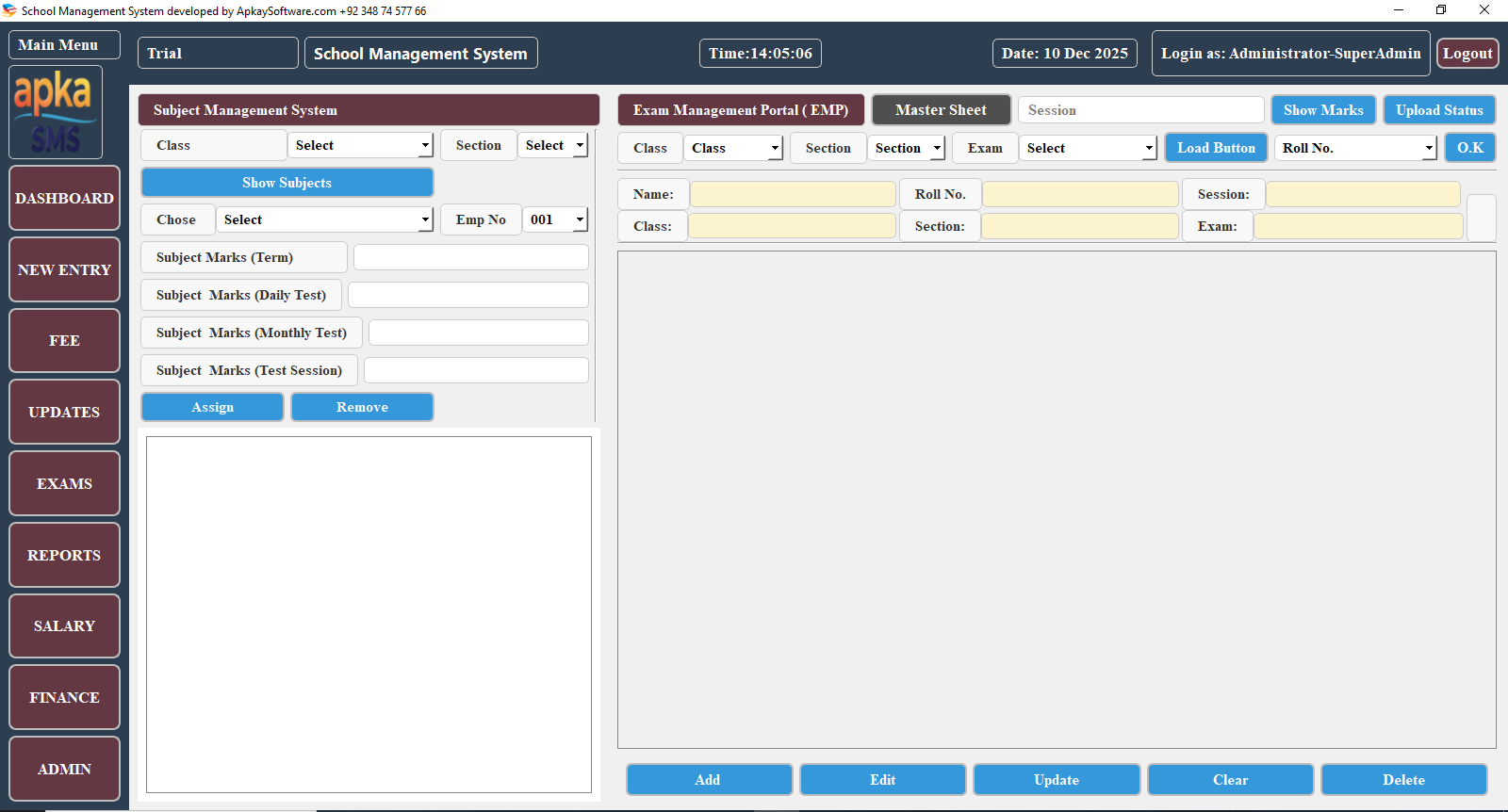This screenshot has height=812, width=1508.
Task: Focus the Subject Marks (Monthly Test) field
Action: click(x=479, y=333)
